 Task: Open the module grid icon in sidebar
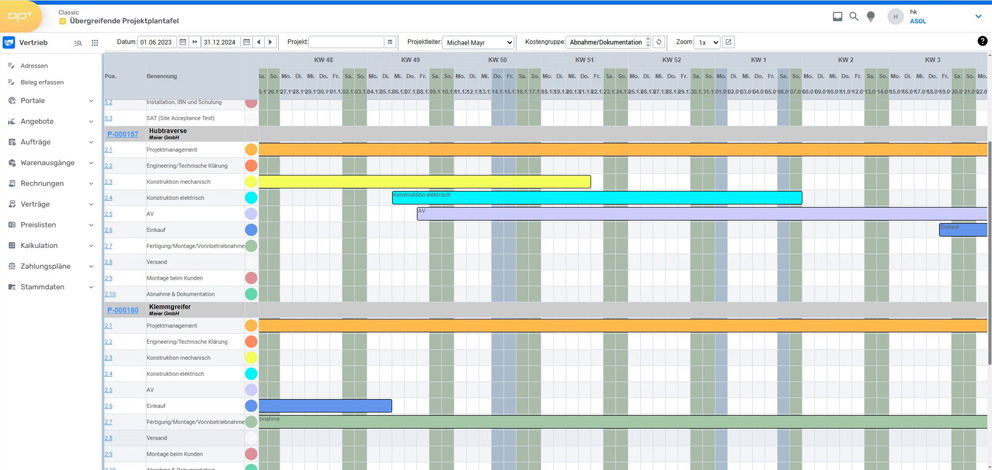pos(95,43)
